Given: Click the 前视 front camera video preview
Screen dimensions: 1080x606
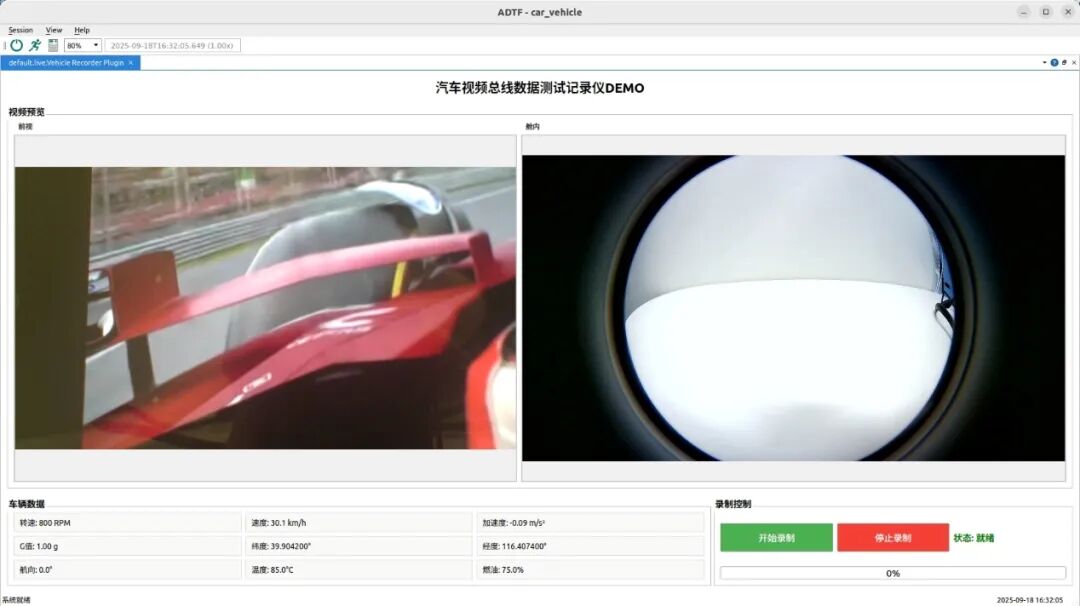Looking at the screenshot, I should tap(265, 308).
